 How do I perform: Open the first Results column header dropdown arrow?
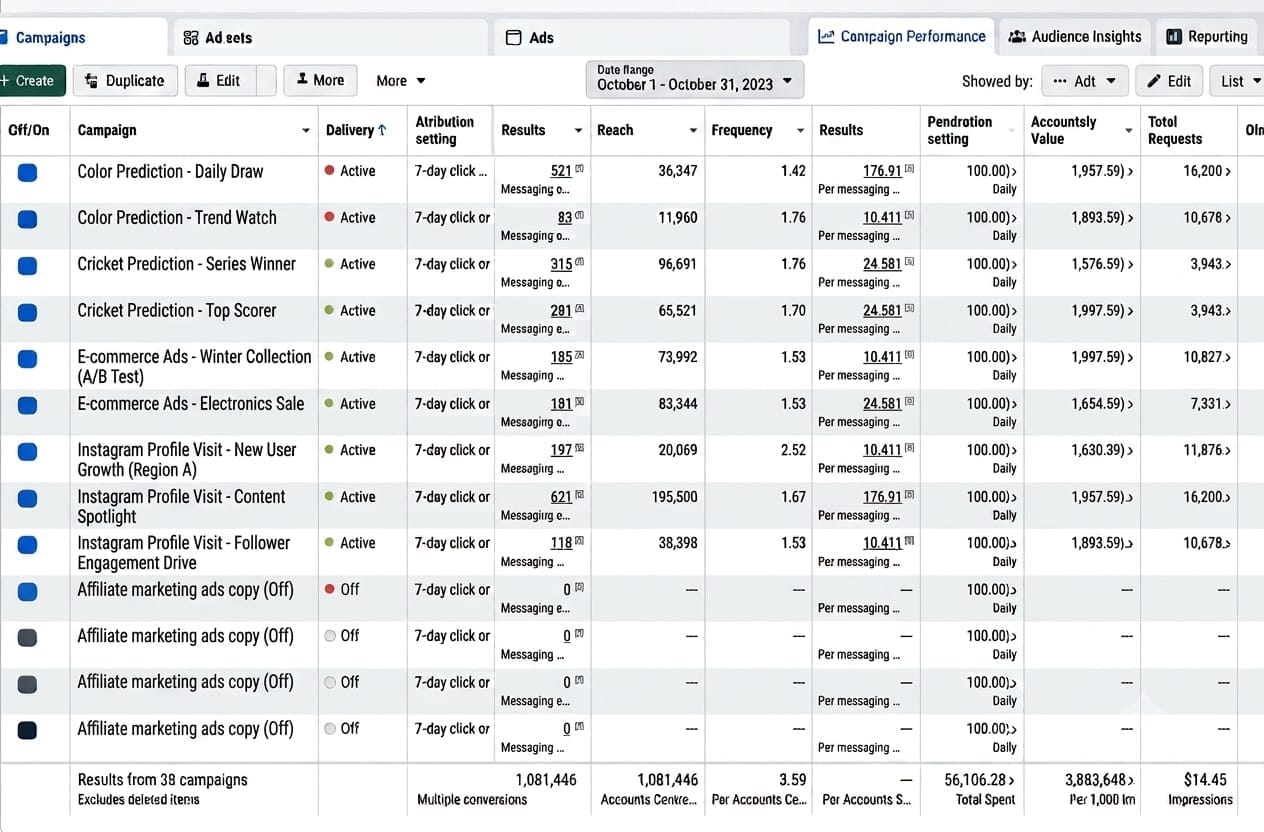pos(578,131)
